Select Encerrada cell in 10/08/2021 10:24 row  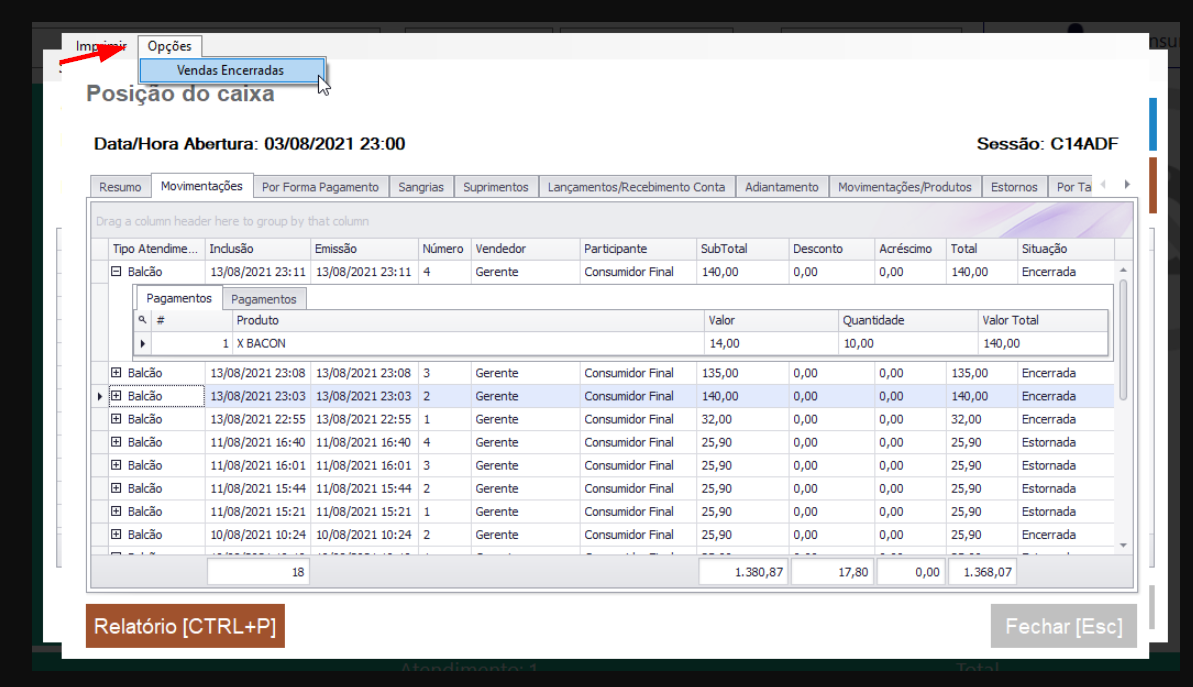pos(1065,534)
